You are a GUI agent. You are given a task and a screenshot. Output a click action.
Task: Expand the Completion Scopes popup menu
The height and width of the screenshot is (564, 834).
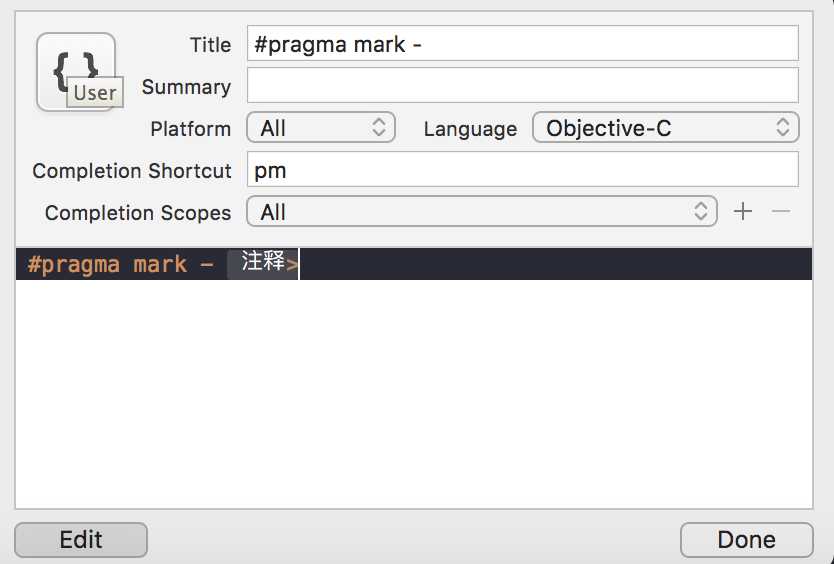coord(482,212)
